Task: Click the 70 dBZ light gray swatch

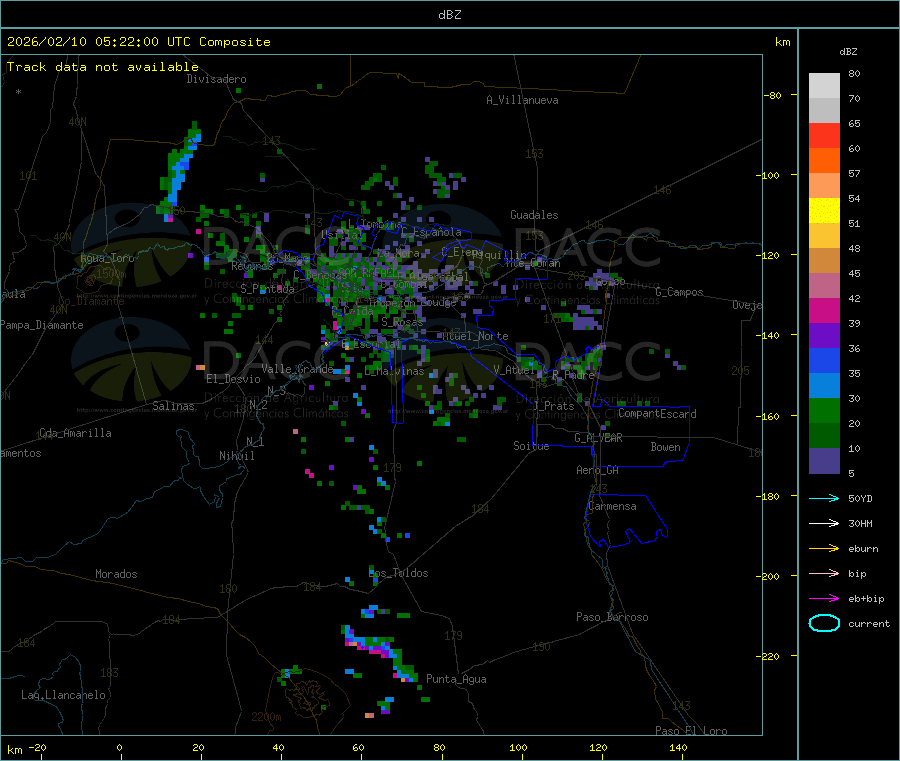Action: pyautogui.click(x=824, y=86)
